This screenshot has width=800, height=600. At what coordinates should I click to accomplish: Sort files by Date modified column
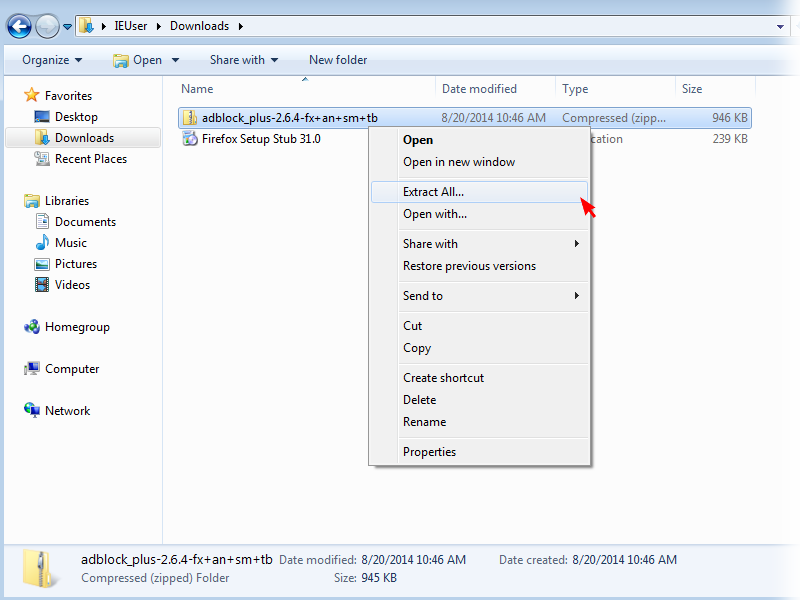(479, 89)
